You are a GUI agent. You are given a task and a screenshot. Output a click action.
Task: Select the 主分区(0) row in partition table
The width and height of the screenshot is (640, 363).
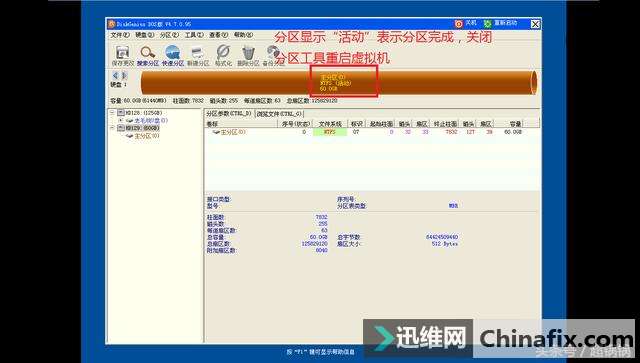click(x=372, y=132)
